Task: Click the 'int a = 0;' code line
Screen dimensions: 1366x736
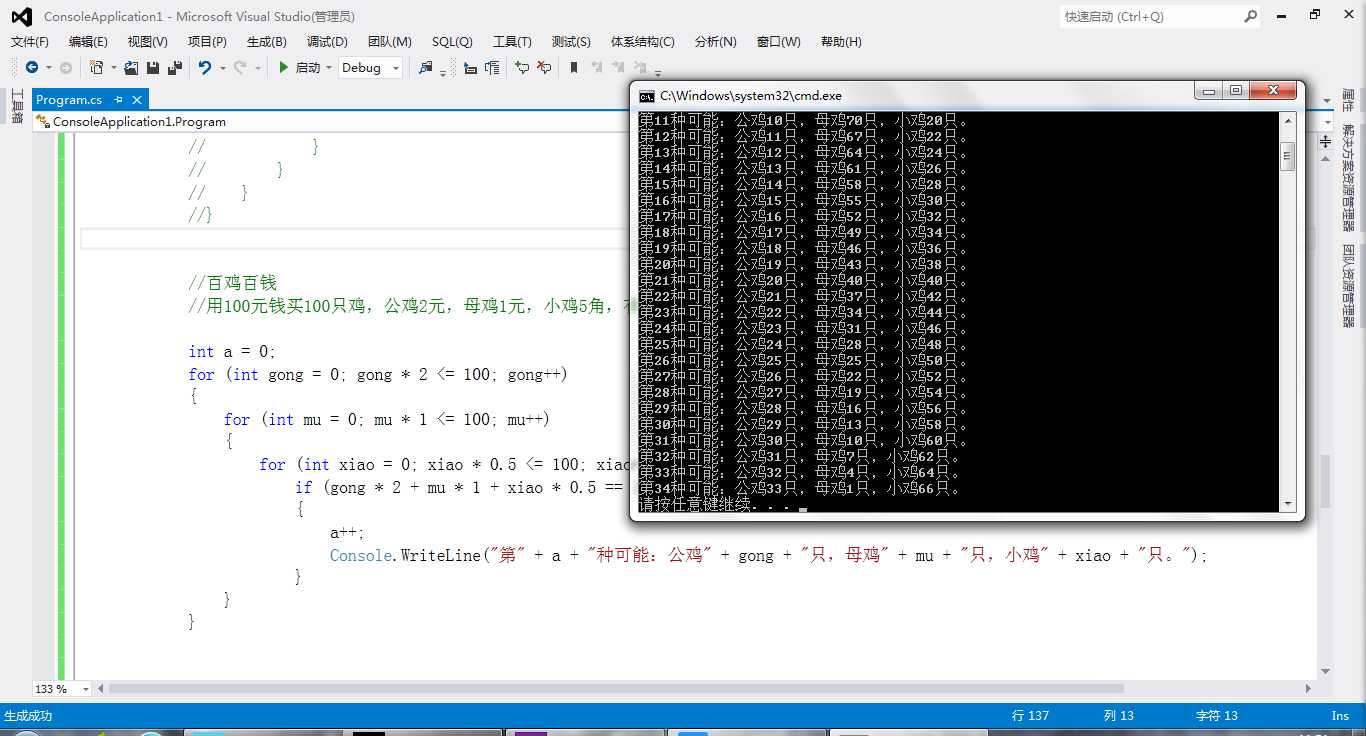Action: tap(232, 352)
